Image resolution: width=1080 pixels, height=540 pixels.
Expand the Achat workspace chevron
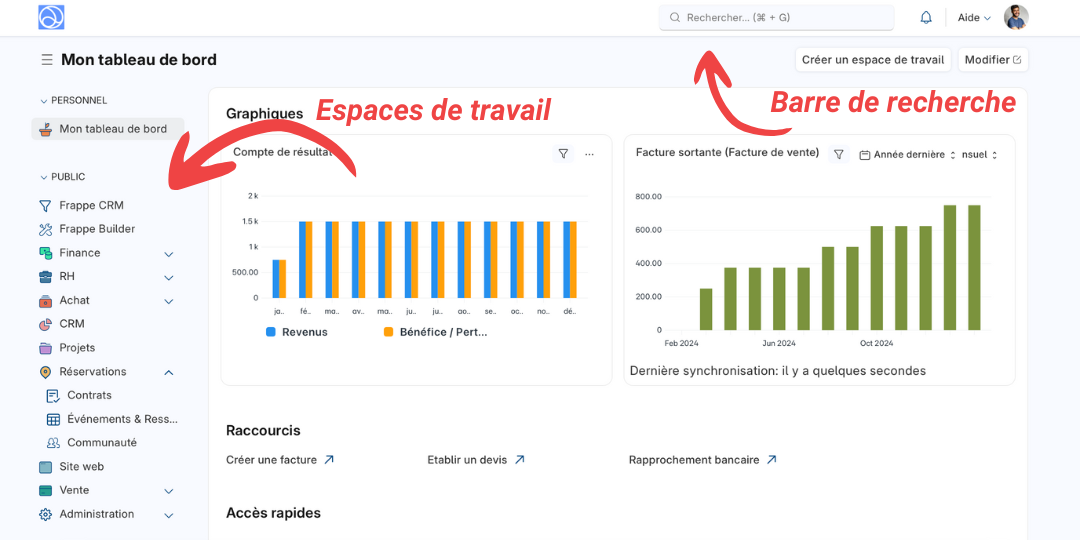point(169,302)
